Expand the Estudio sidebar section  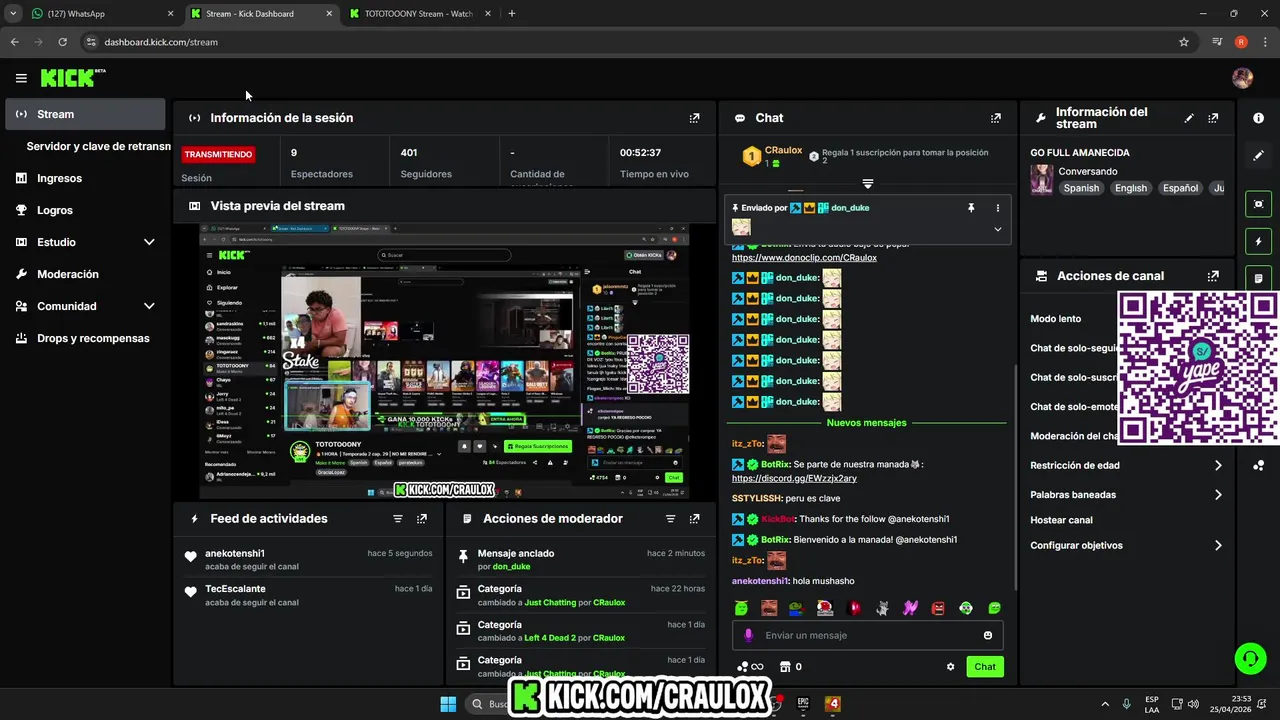(x=149, y=242)
